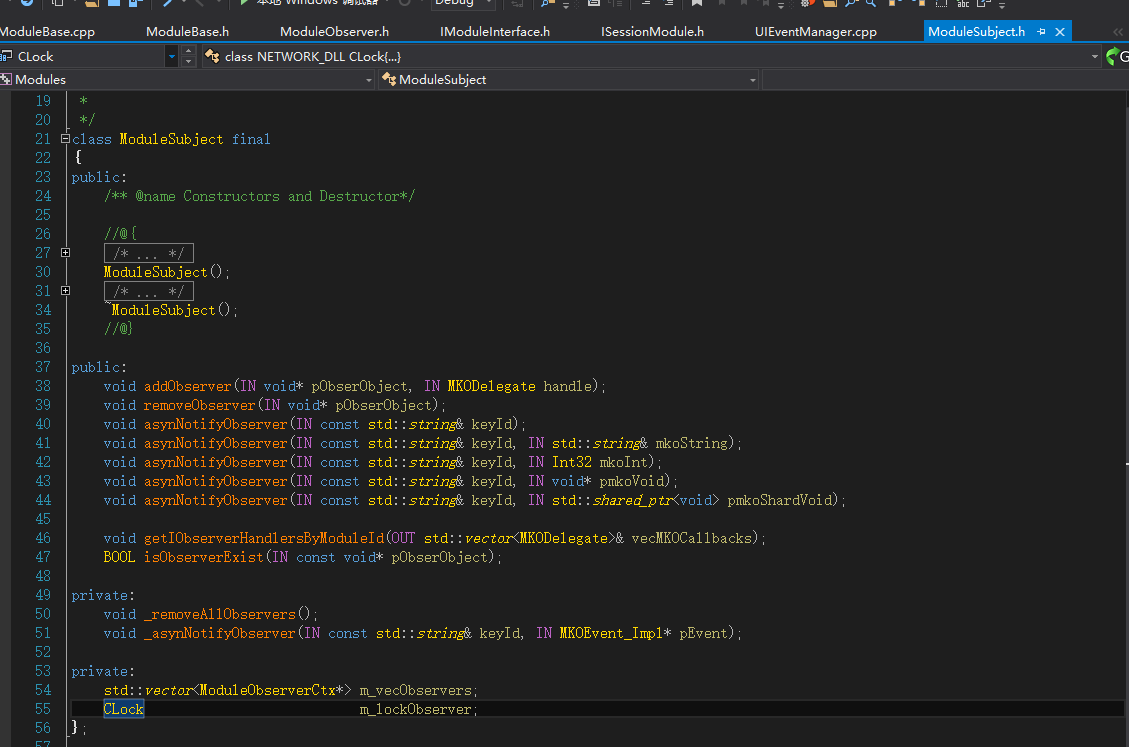Click line number 55 in the gutter

coord(43,709)
